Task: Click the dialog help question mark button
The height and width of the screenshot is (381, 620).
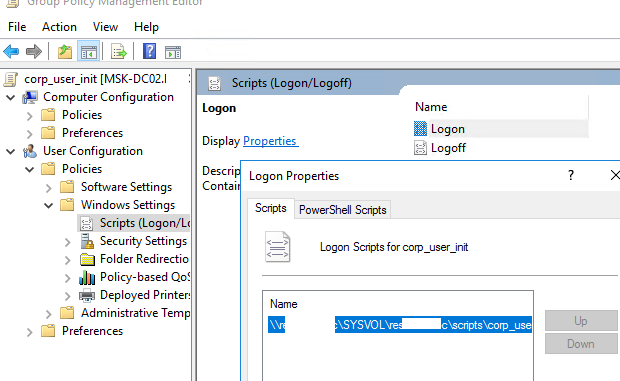Action: point(571,175)
